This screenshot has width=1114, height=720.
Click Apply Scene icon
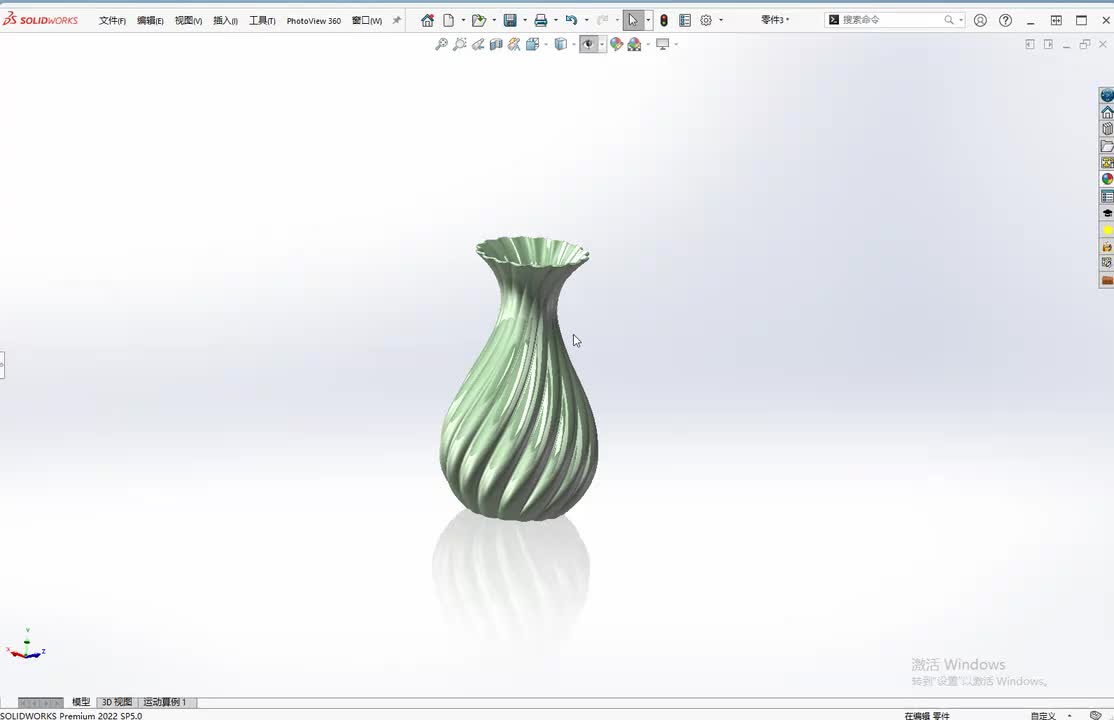[x=634, y=44]
